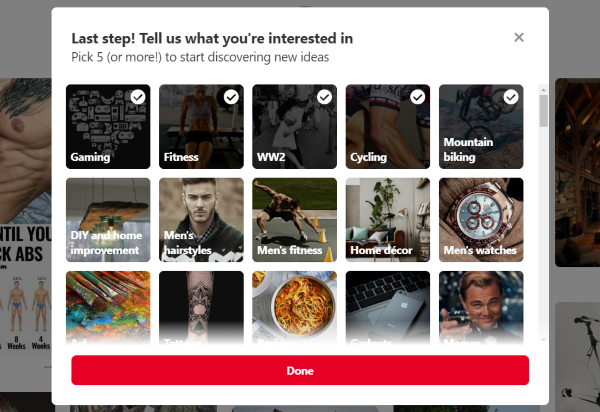Add Men's watches to interests
Viewport: 600px width, 412px height.
(x=481, y=220)
